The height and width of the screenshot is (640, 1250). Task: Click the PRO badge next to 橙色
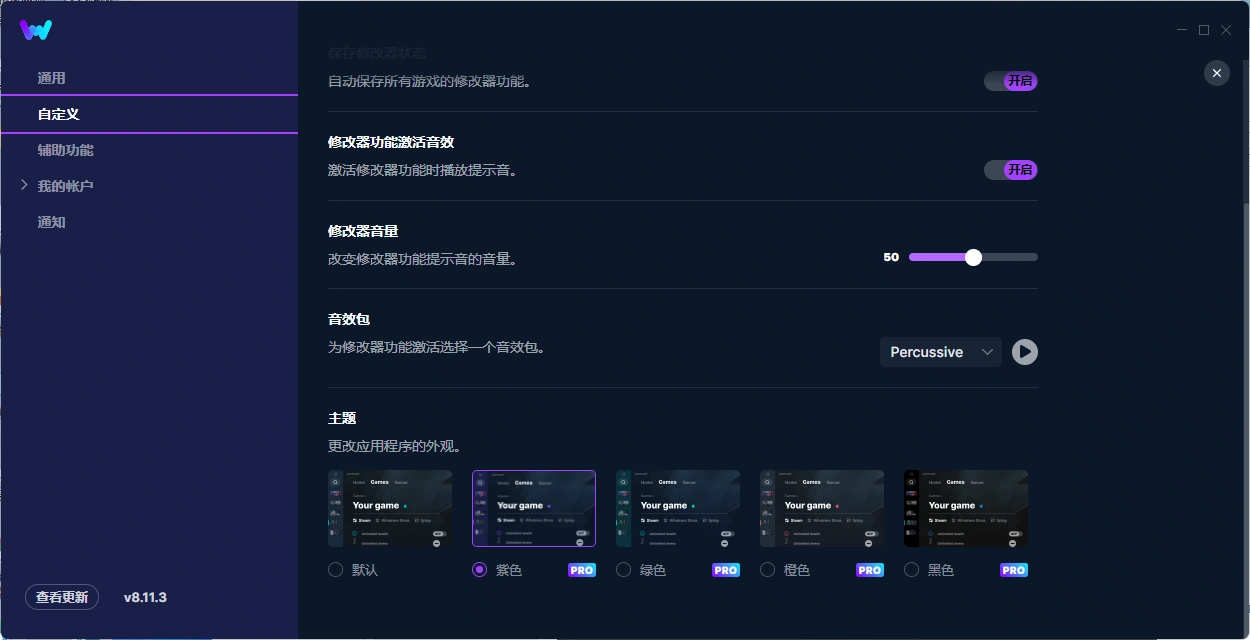tap(870, 570)
